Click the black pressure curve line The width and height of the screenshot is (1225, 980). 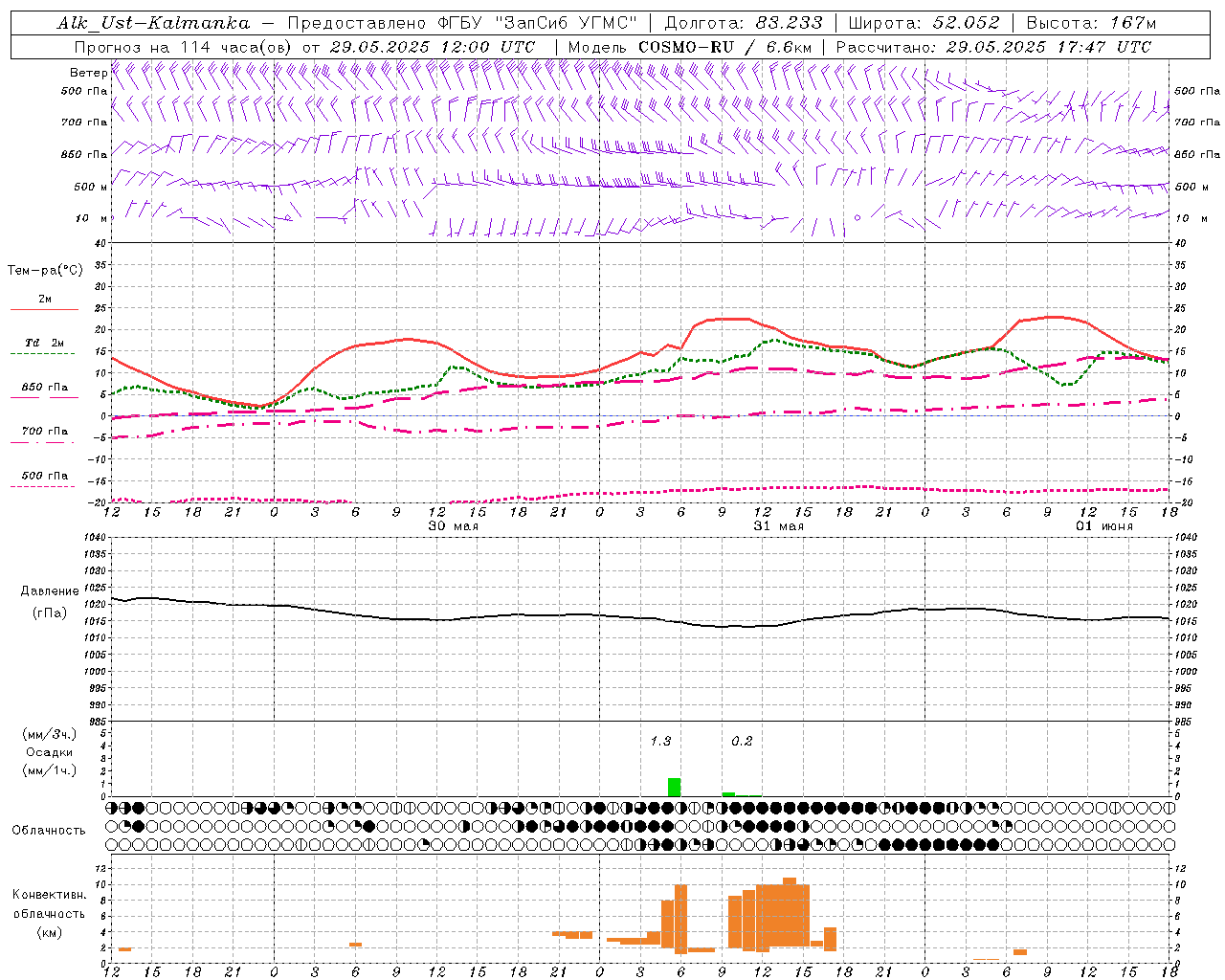click(639, 616)
